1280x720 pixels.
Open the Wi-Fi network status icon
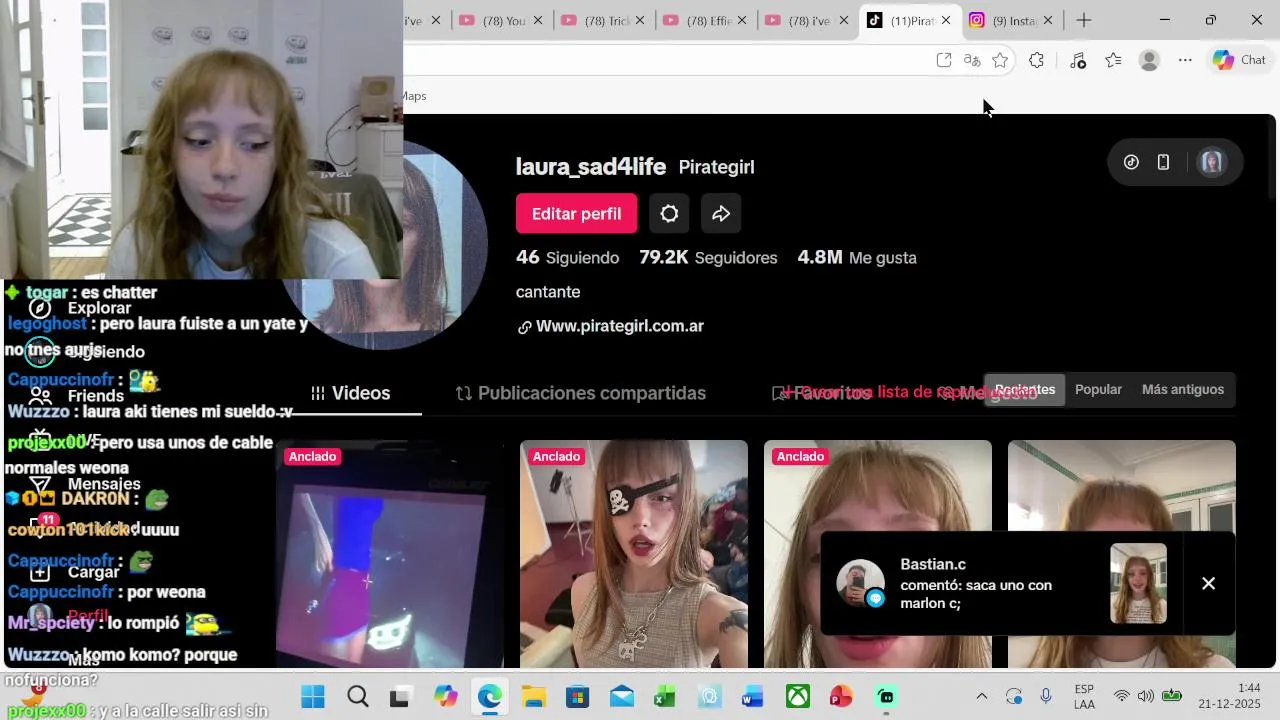point(1122,697)
